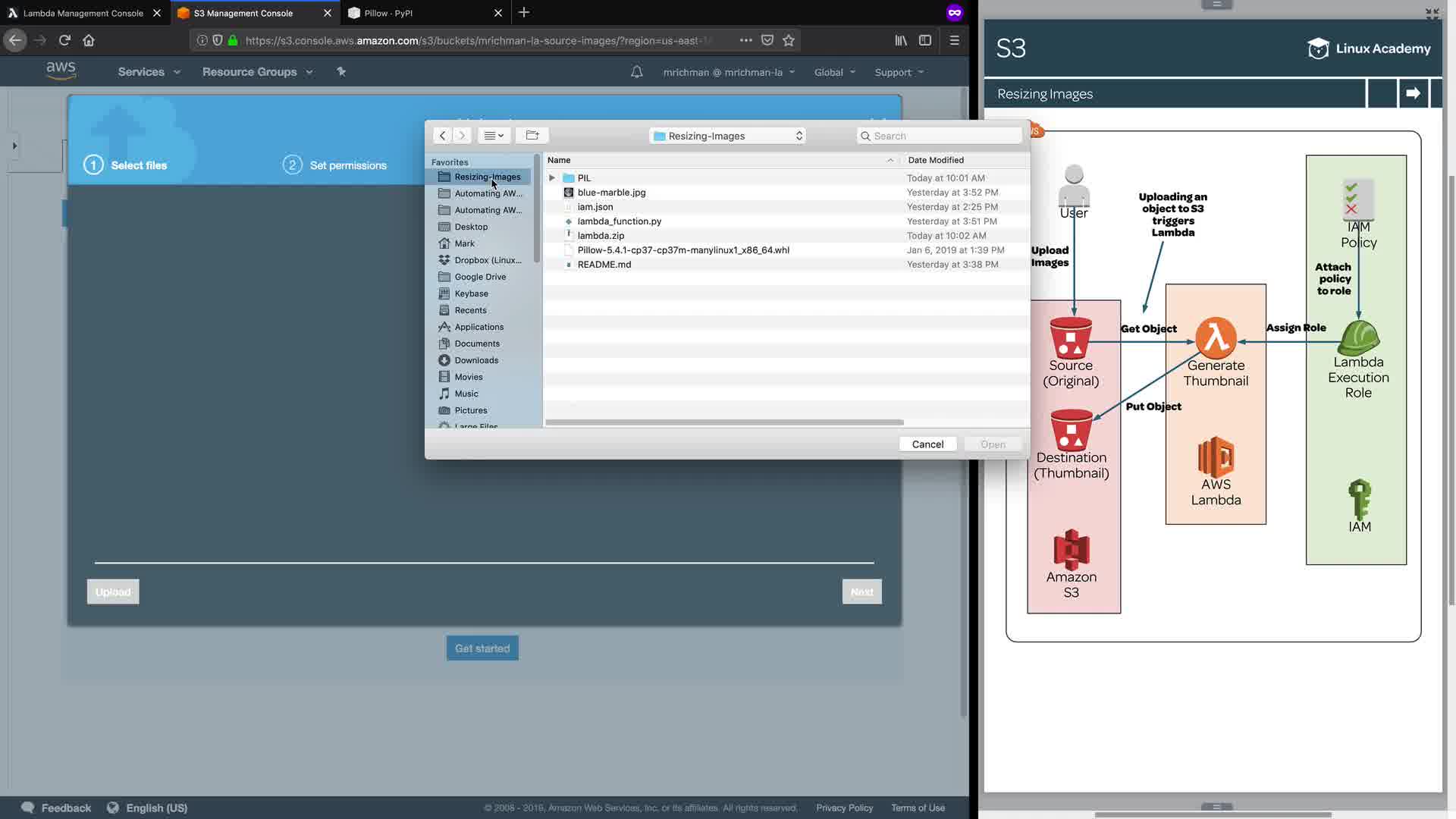Switch to Pillow PyPI tab

[388, 13]
